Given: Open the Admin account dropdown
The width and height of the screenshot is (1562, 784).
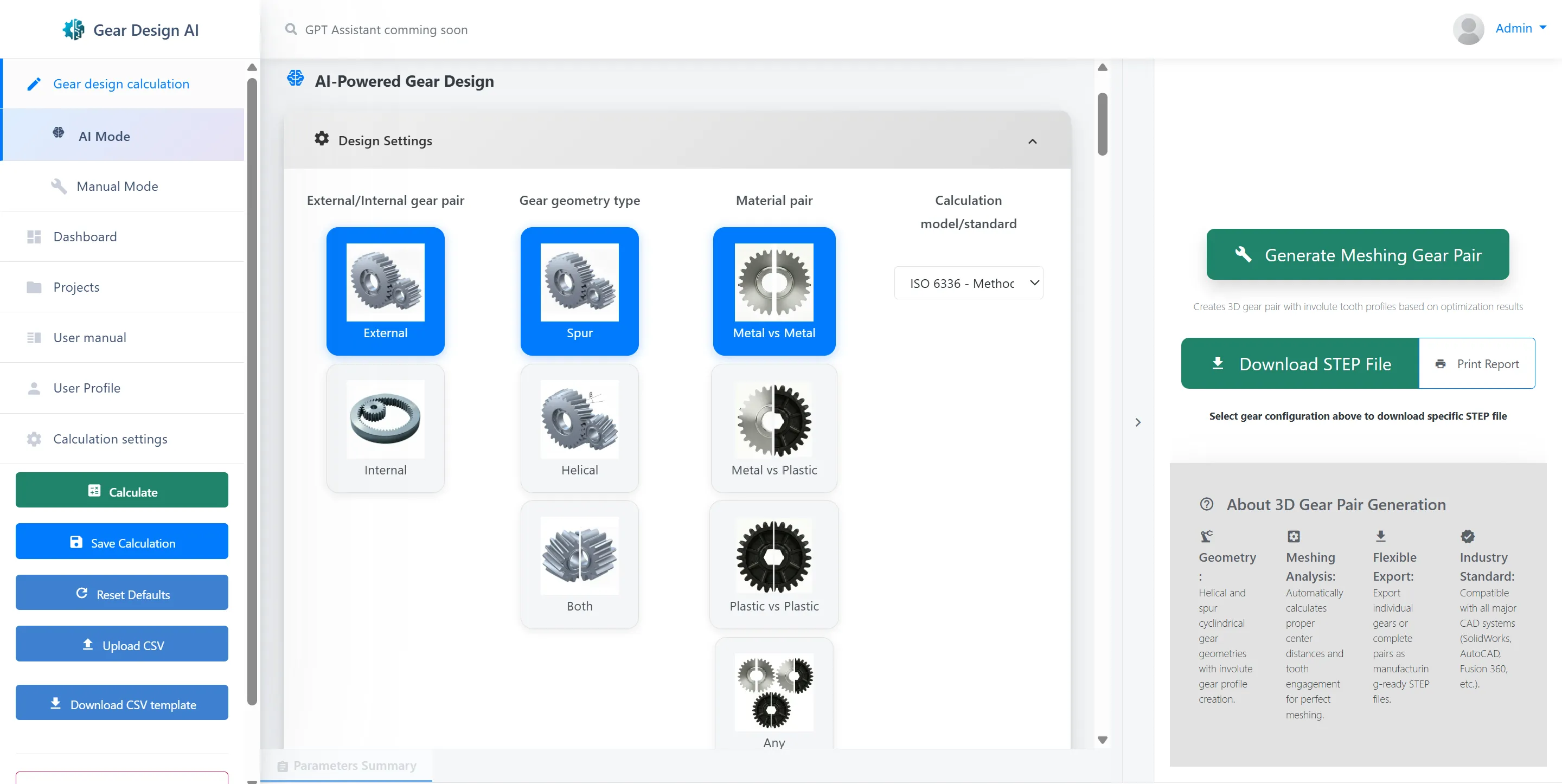Looking at the screenshot, I should point(1520,28).
